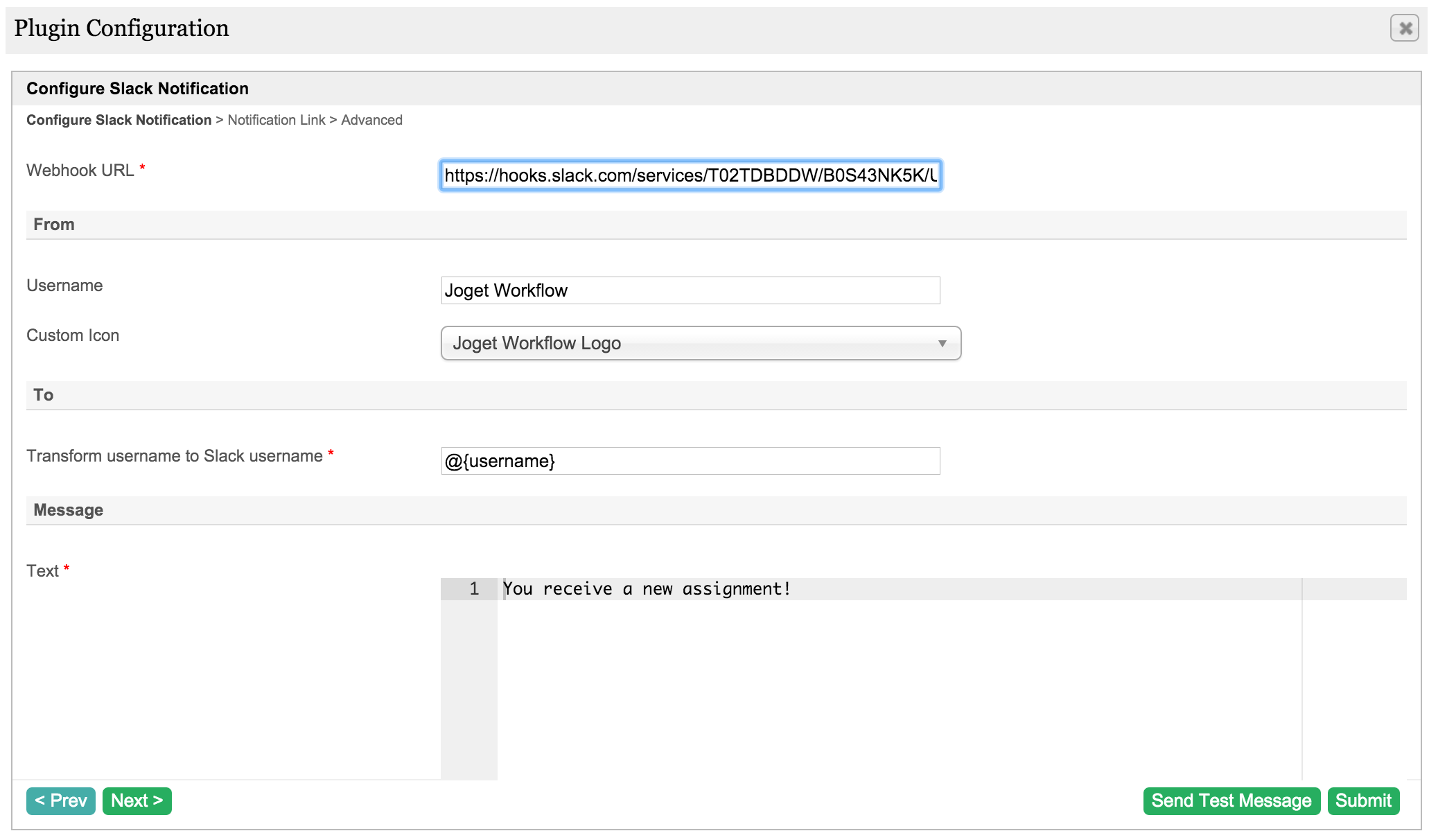
Task: Click the To section header
Action: point(43,395)
